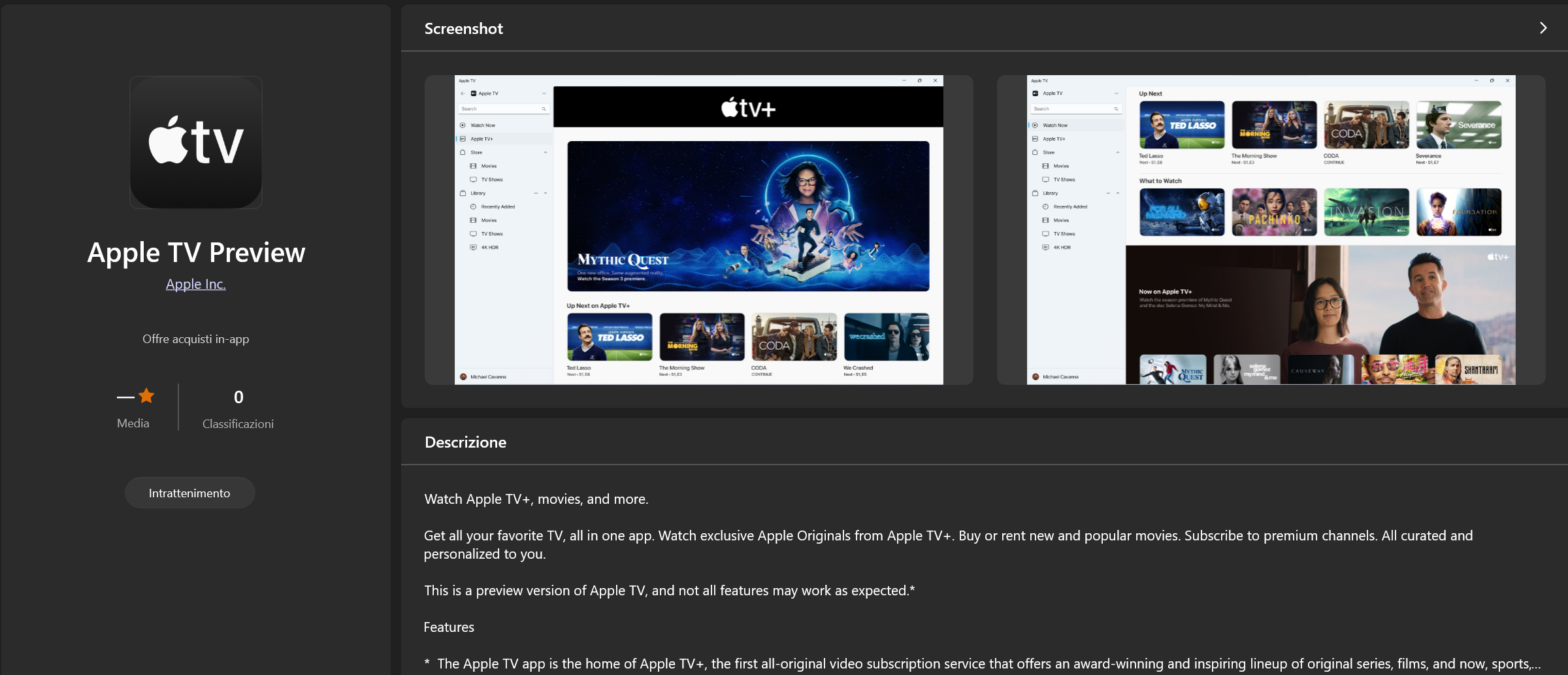The image size is (1568, 675).
Task: Click the Features line in the description
Action: (x=449, y=627)
